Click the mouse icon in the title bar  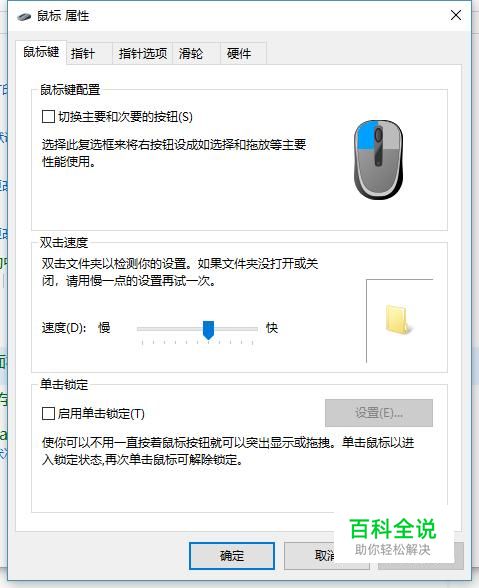pyautogui.click(x=24, y=16)
